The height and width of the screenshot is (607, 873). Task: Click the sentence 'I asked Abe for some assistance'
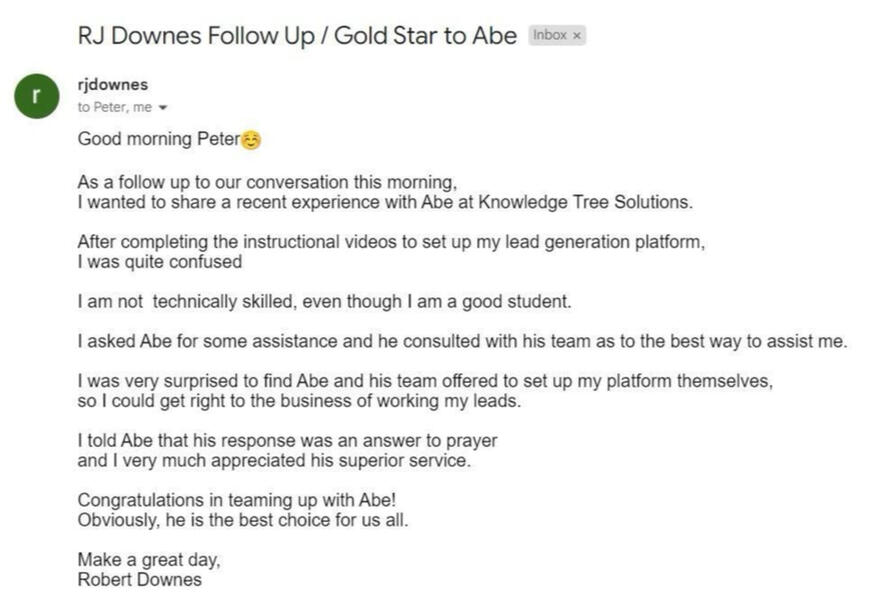point(463,341)
